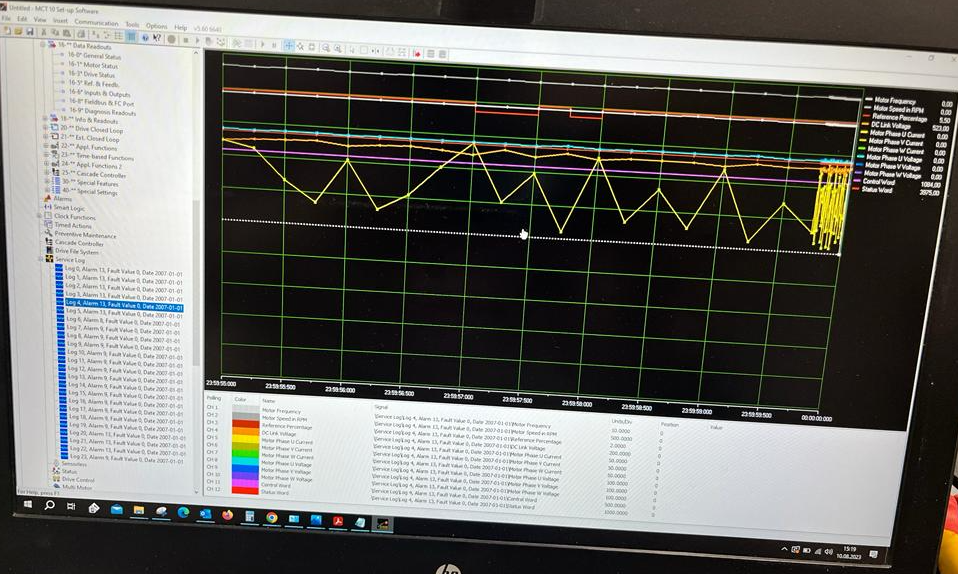The height and width of the screenshot is (574, 958).
Task: Select Log 6, Alarm 9 entry
Action: click(x=123, y=321)
